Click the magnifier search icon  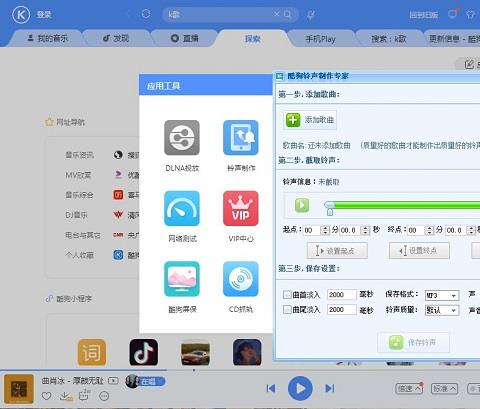click(x=287, y=14)
